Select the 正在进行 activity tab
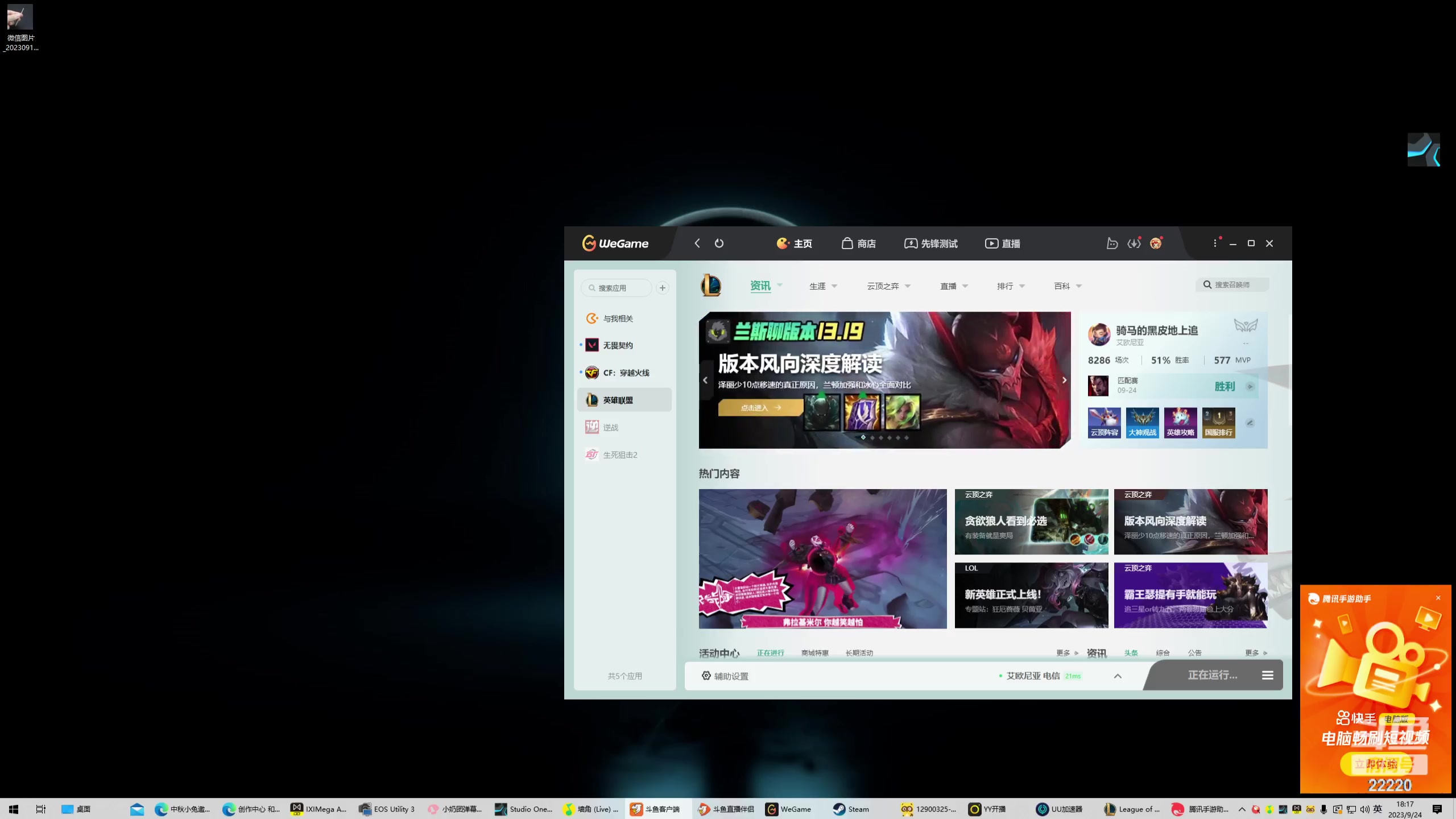The width and height of the screenshot is (1456, 819). tap(770, 653)
